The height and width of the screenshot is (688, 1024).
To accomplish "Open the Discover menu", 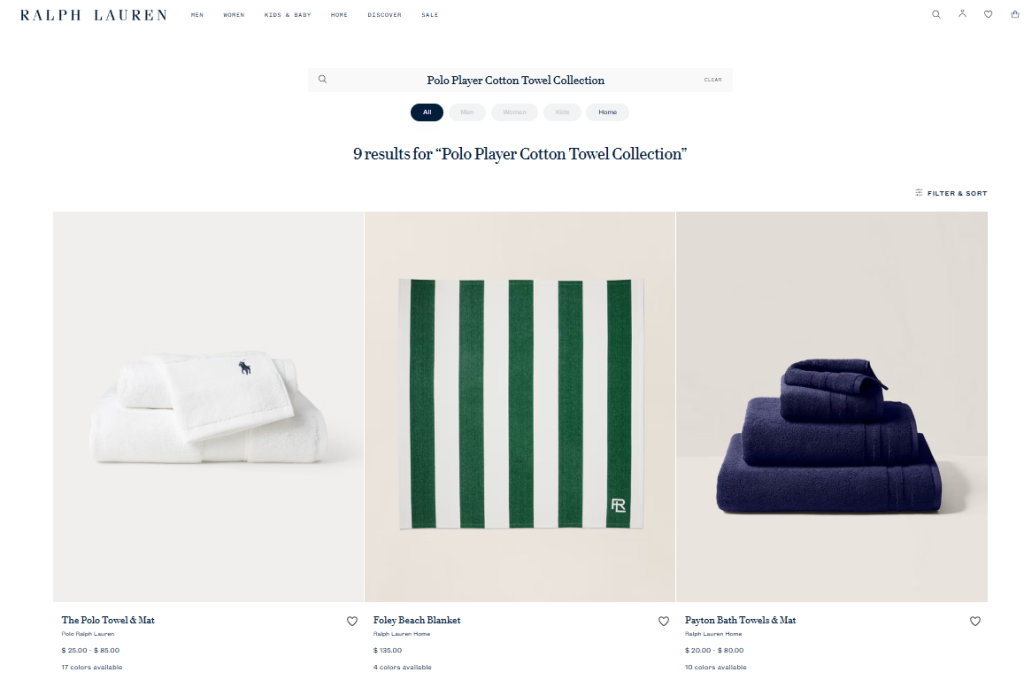I will click(x=385, y=15).
